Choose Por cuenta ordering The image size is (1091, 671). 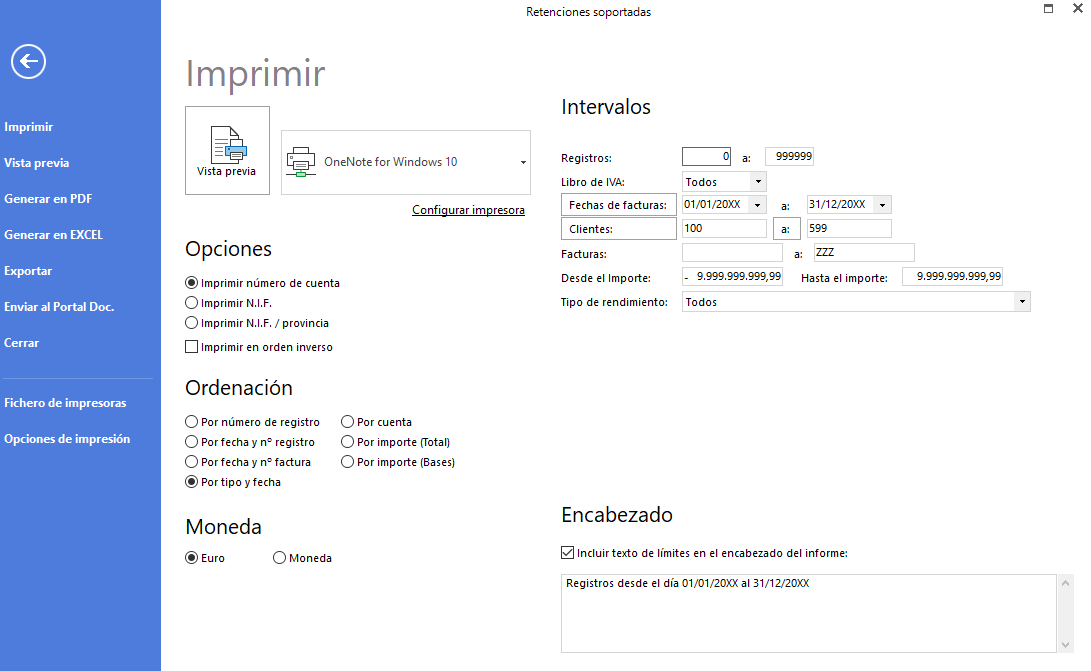[x=347, y=422]
